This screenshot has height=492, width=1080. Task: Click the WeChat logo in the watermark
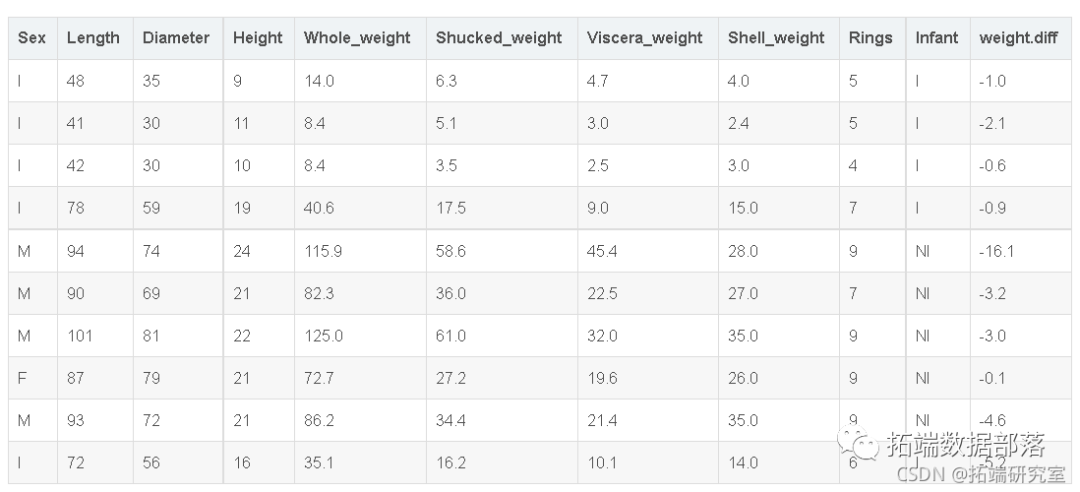tap(861, 443)
